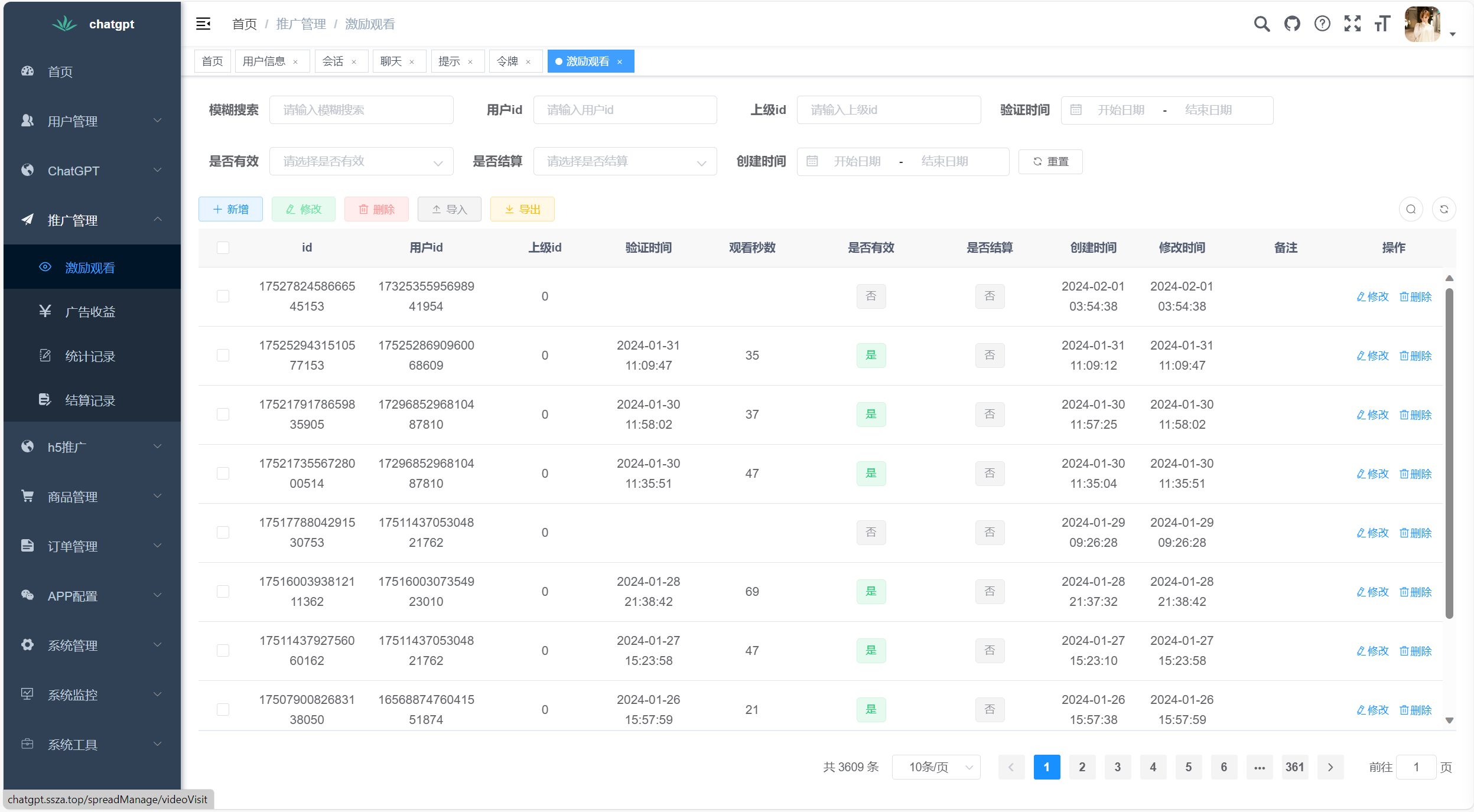
Task: Expand the 用户管理 sidebar menu
Action: pyautogui.click(x=92, y=121)
